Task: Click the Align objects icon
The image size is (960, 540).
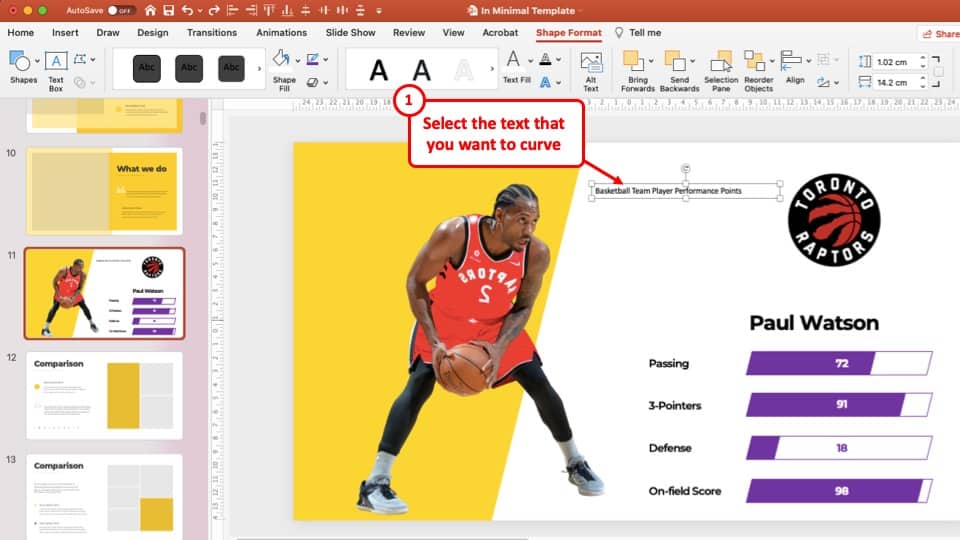Action: click(792, 61)
